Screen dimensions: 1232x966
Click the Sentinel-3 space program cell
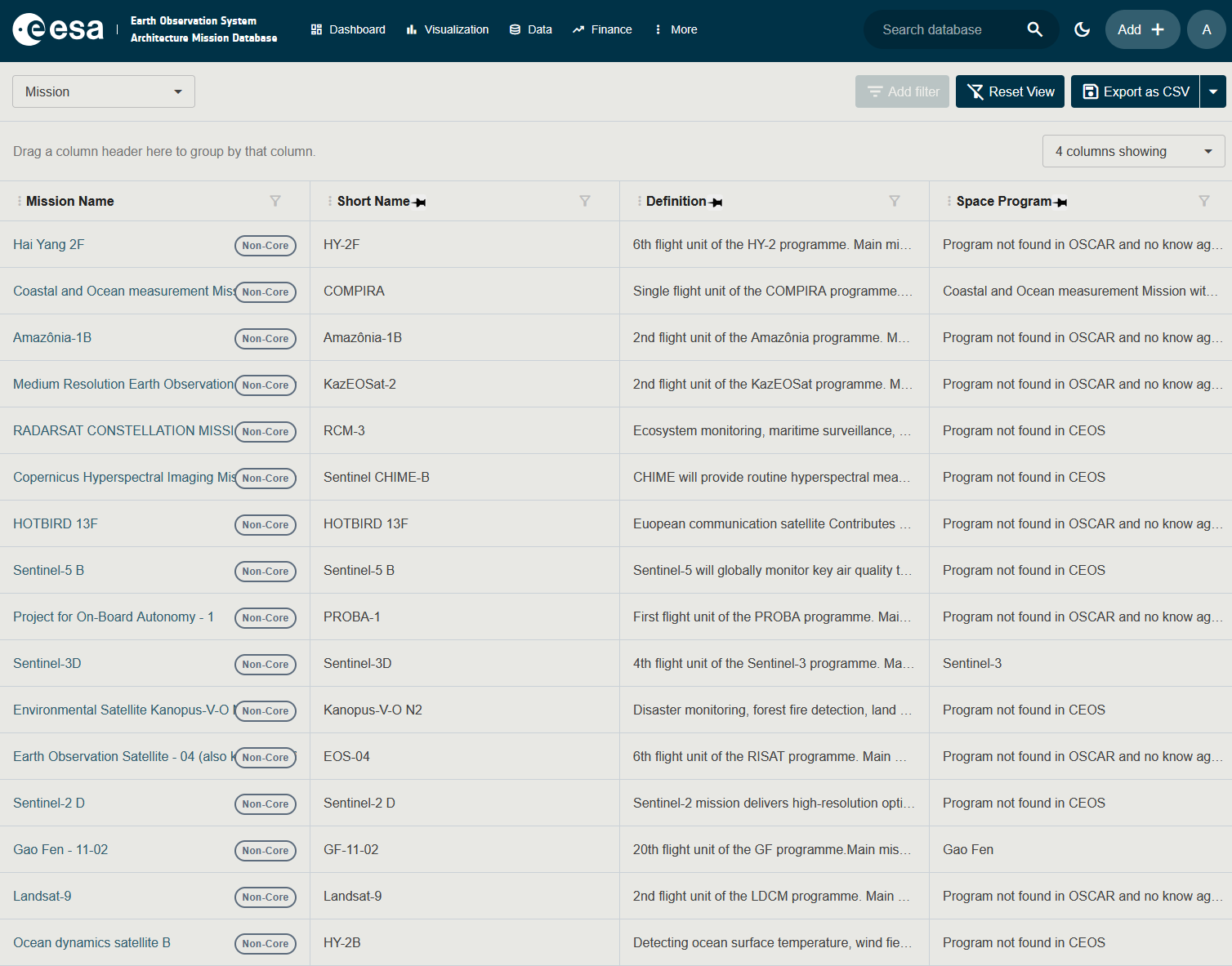coord(1081,663)
